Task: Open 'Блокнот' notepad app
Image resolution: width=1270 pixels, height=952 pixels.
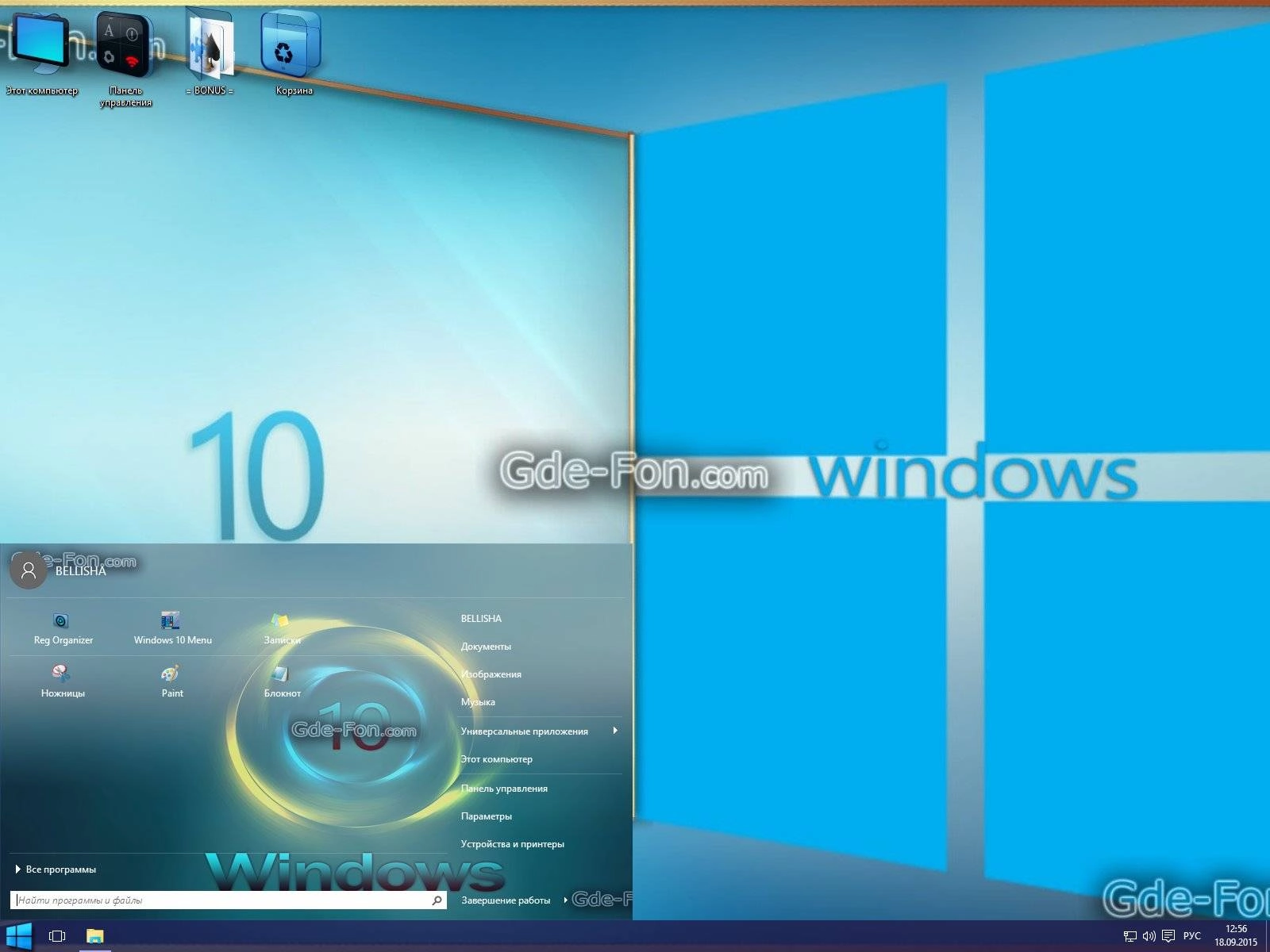Action: click(282, 681)
